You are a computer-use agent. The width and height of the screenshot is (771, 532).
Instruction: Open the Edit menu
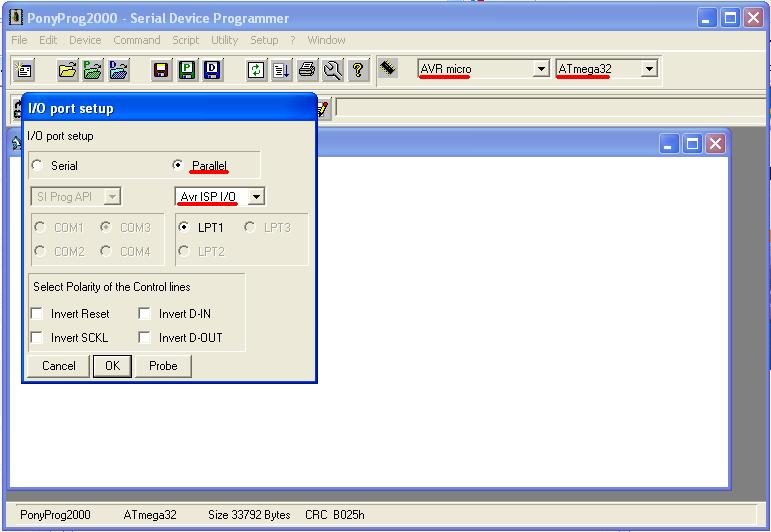click(48, 40)
